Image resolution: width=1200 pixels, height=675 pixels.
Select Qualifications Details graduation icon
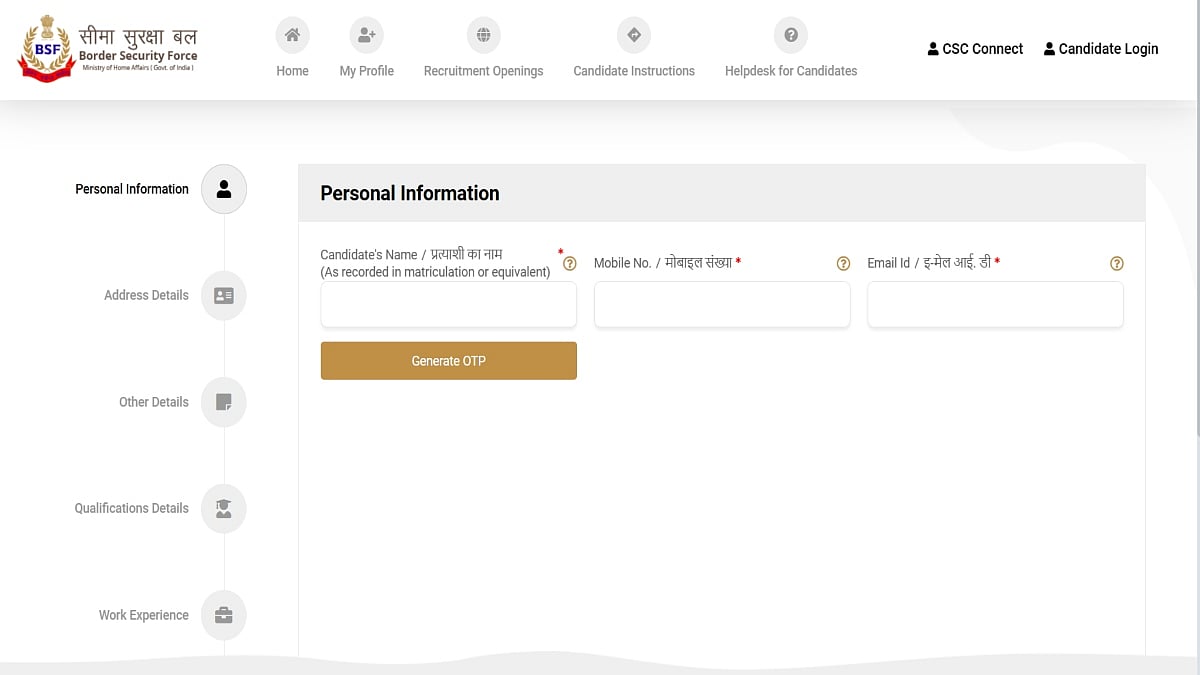(x=224, y=509)
